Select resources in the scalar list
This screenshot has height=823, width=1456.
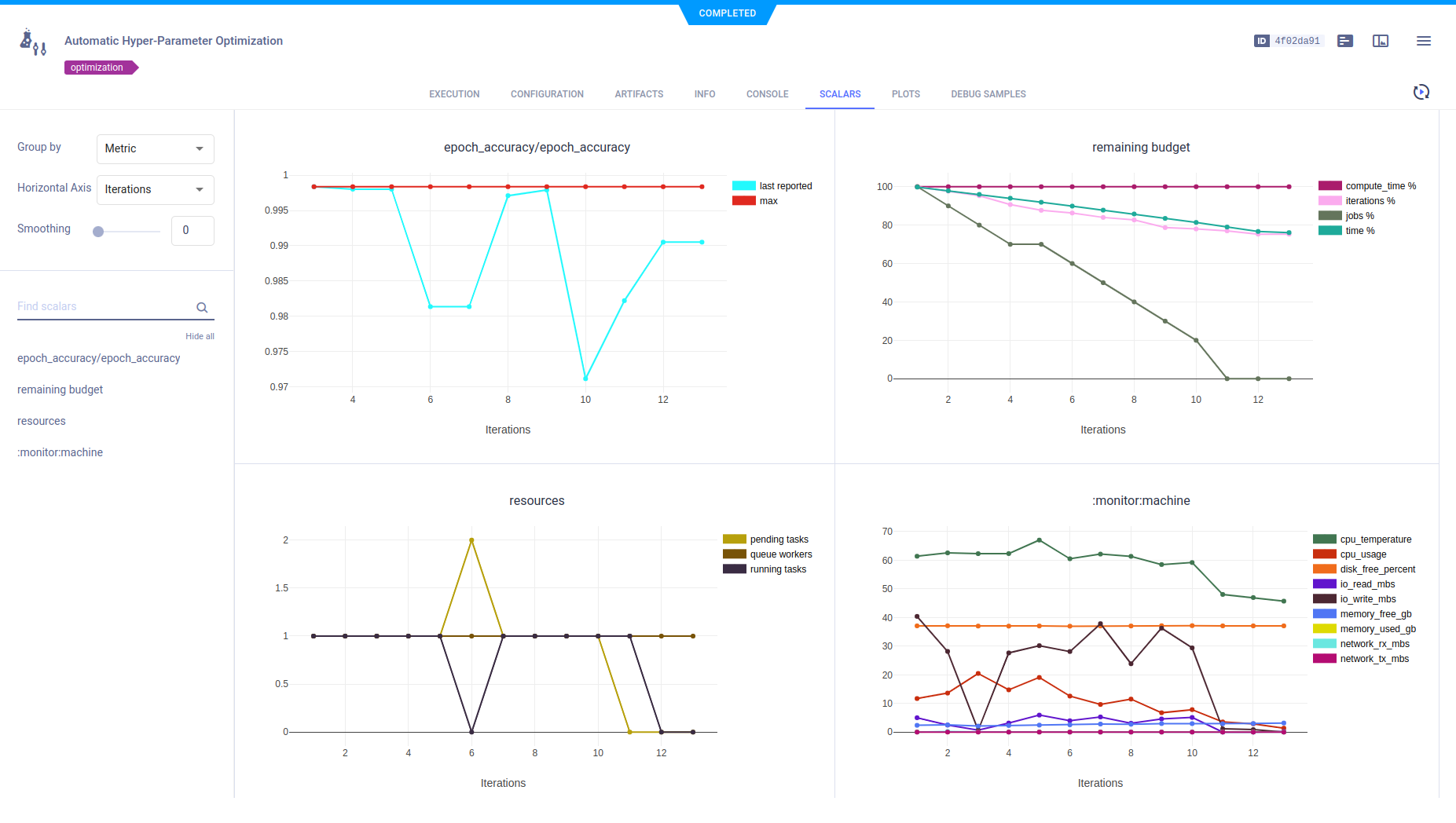42,421
